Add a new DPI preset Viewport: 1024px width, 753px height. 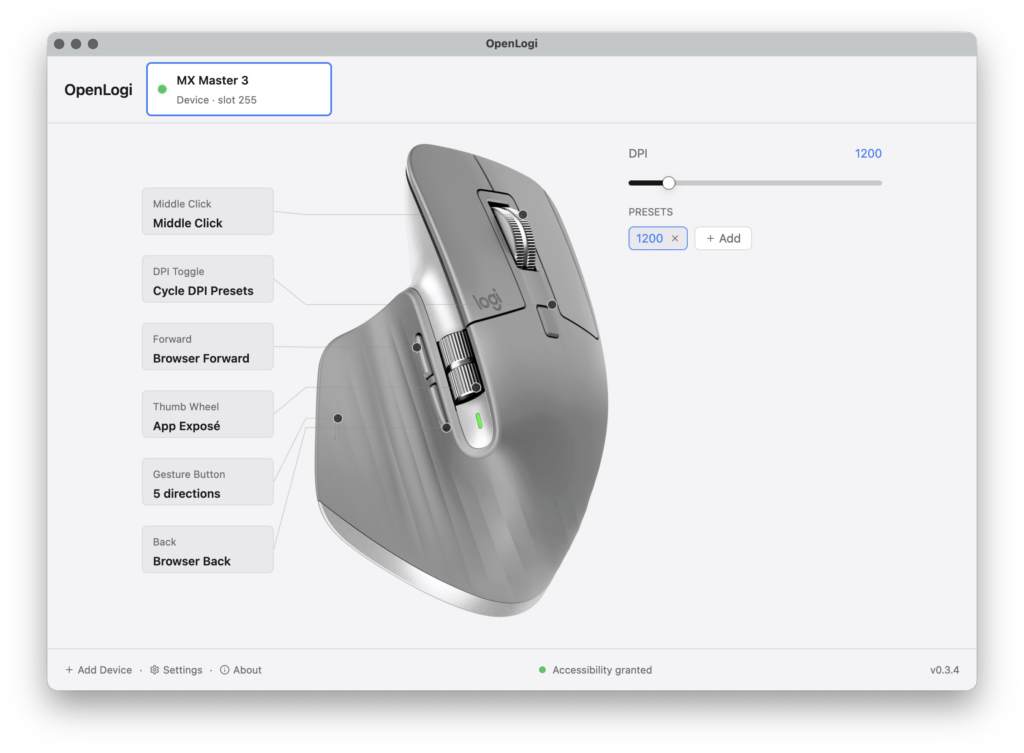(723, 238)
